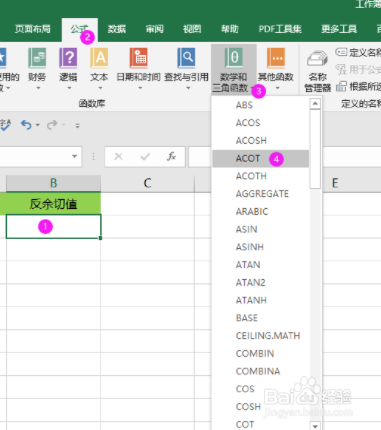Viewport: 381px width, 430px height.
Task: Click the Enter checkmark in formula bar
Action: 145,156
